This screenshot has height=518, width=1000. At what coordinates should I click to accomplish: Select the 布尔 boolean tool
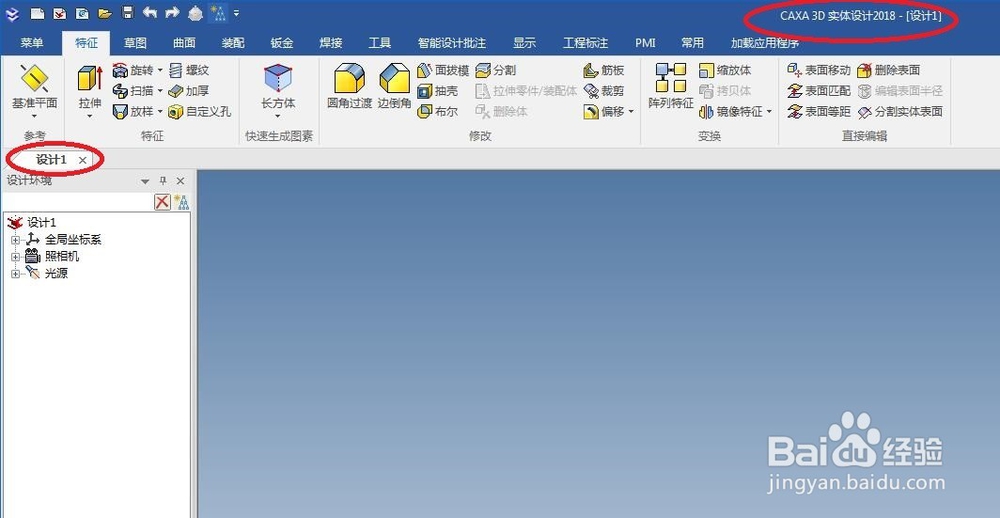click(438, 112)
